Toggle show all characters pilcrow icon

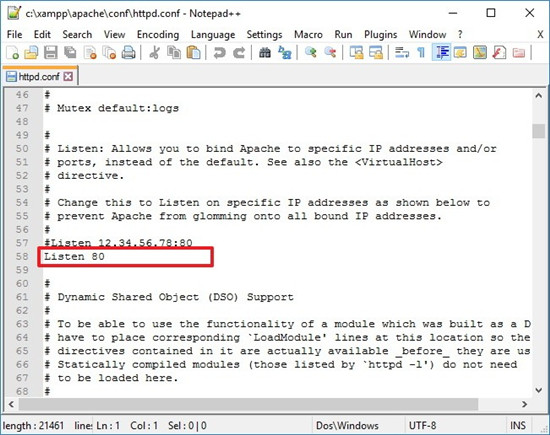point(421,53)
